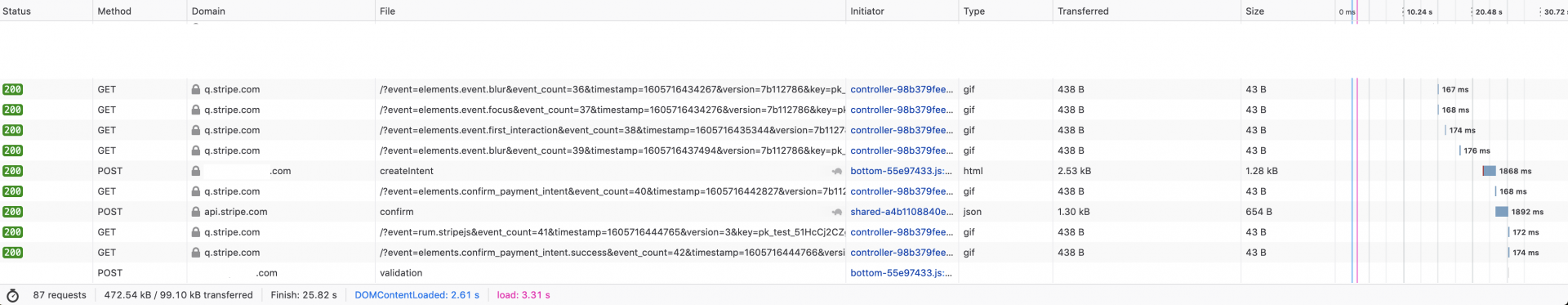Viewport: 1568px width, 305px height.
Task: Sort requests by the Domain column
Action: click(x=281, y=11)
